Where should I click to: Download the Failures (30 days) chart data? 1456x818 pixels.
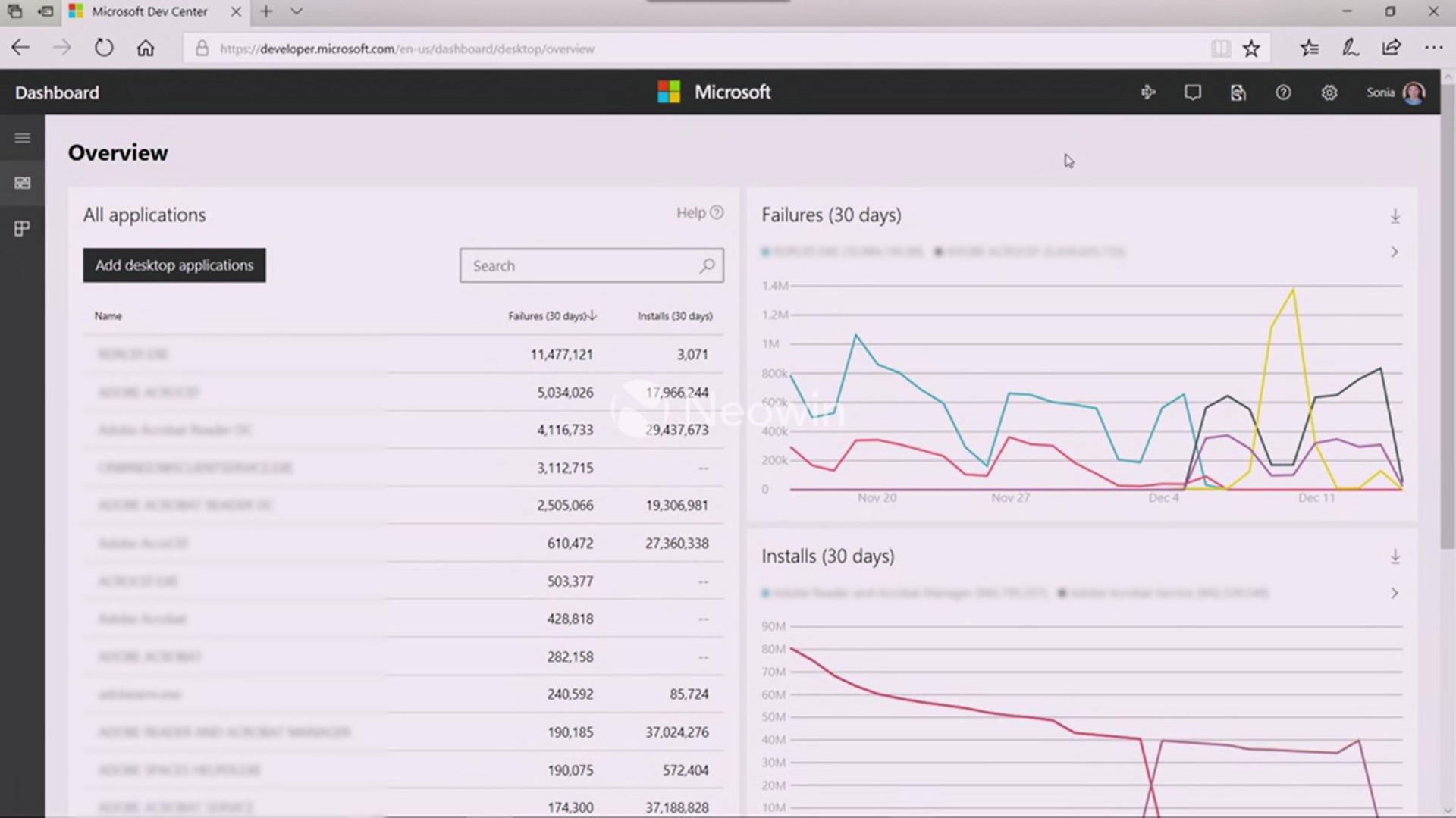[1395, 216]
